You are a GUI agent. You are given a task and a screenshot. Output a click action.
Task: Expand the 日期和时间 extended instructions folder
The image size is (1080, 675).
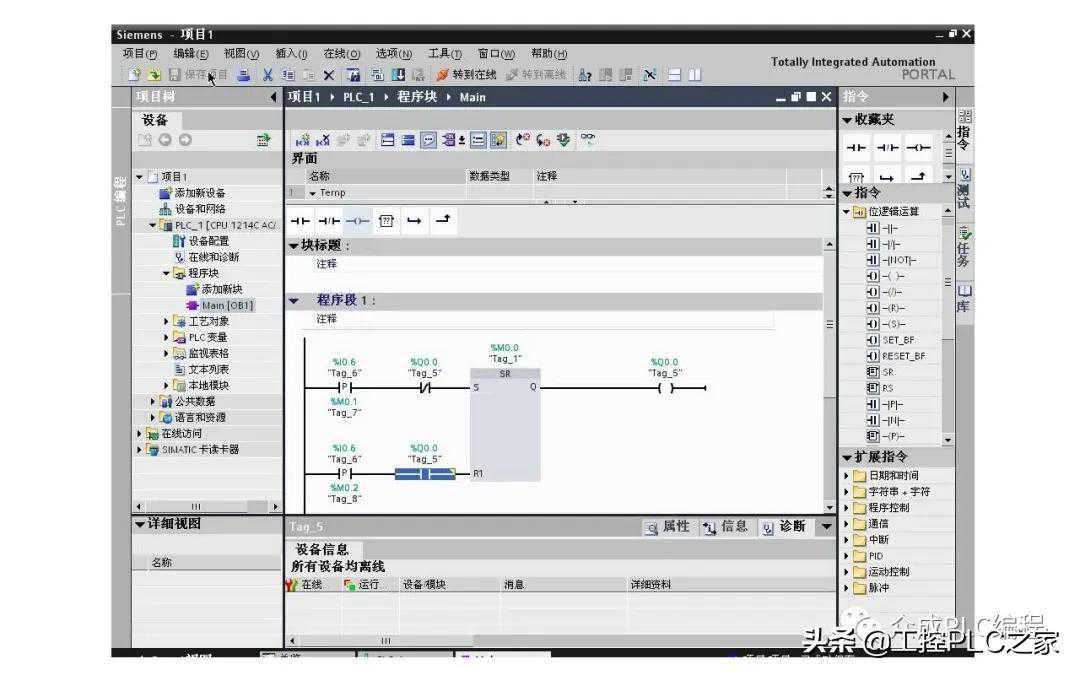click(847, 476)
